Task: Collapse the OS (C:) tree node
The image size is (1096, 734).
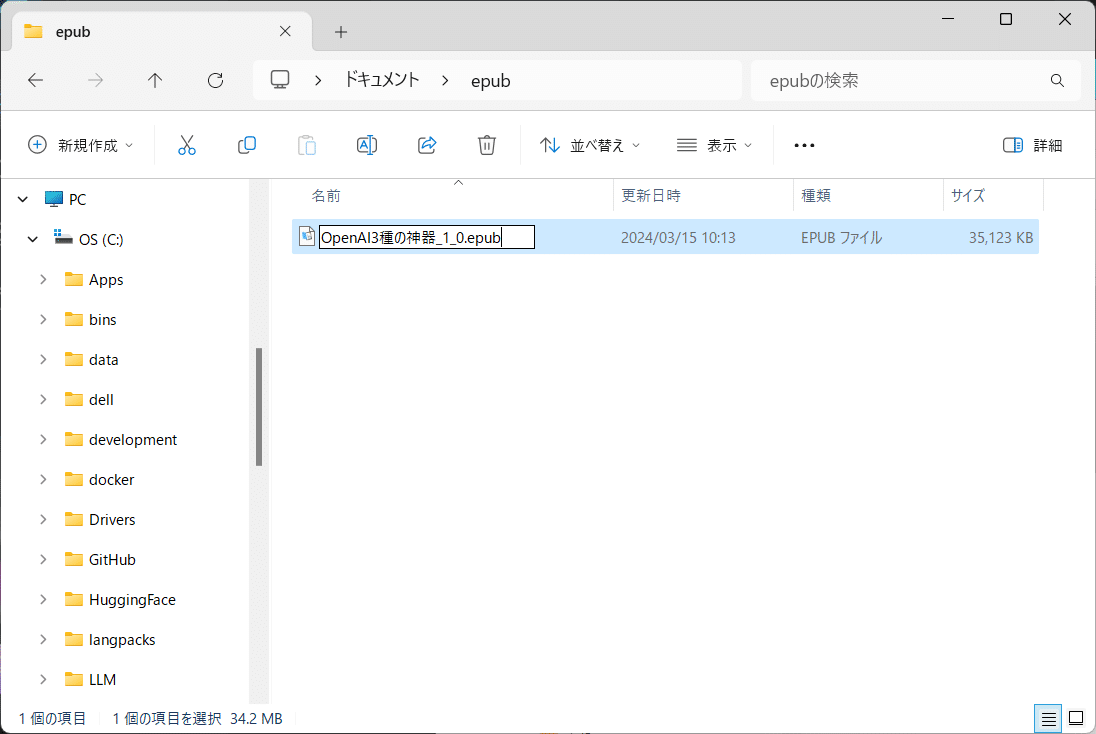Action: [33, 239]
